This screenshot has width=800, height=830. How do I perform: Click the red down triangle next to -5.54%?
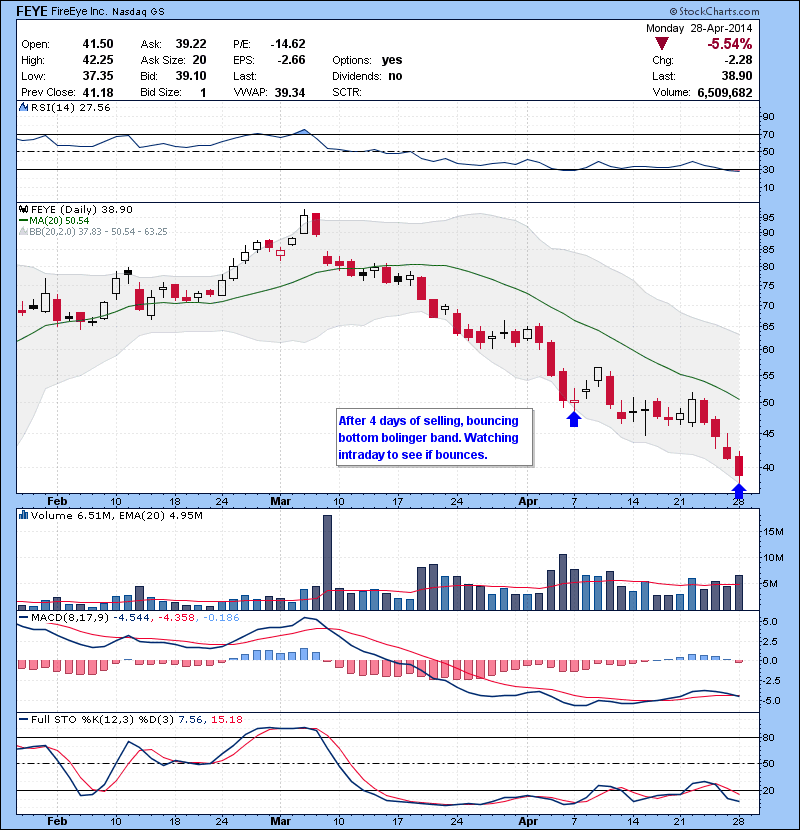661,43
